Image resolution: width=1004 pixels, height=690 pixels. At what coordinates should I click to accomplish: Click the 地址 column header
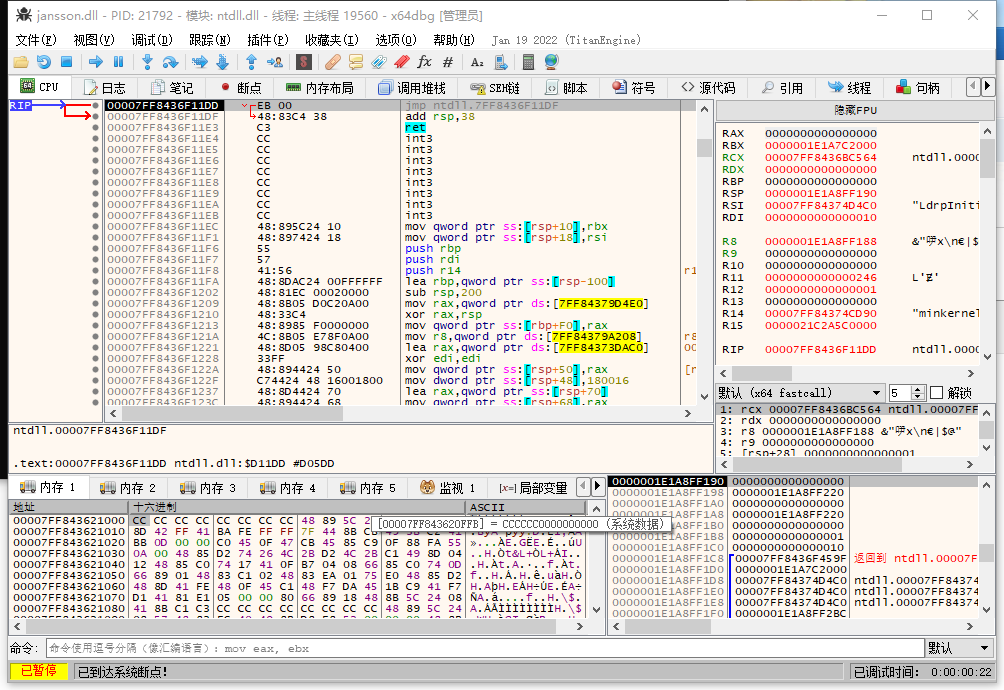coord(69,507)
